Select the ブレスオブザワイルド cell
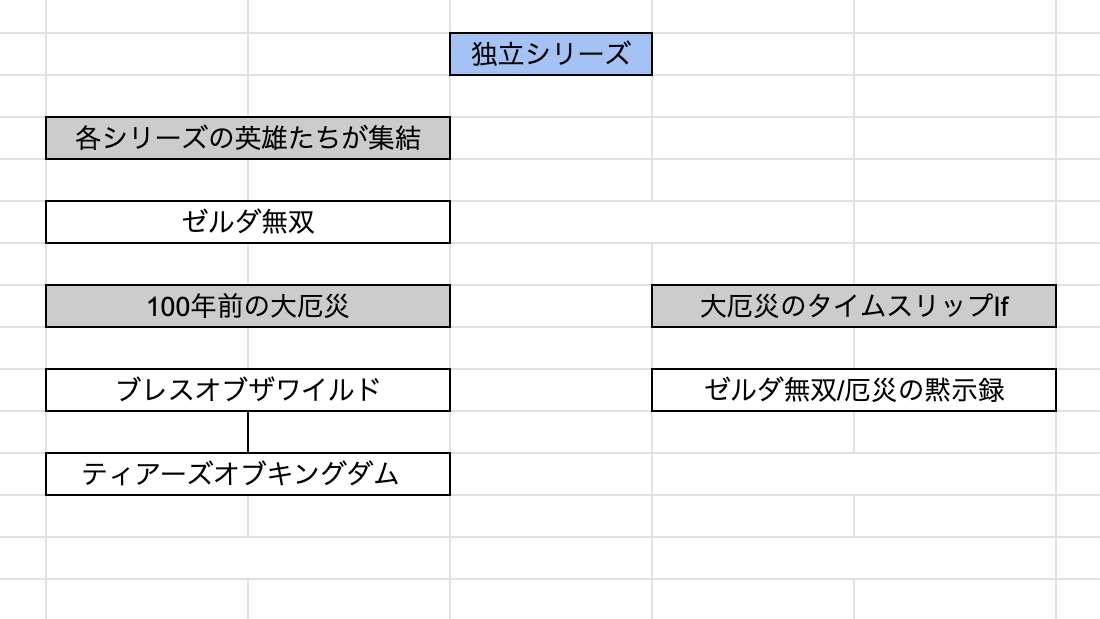This screenshot has width=1100, height=619. (x=248, y=390)
